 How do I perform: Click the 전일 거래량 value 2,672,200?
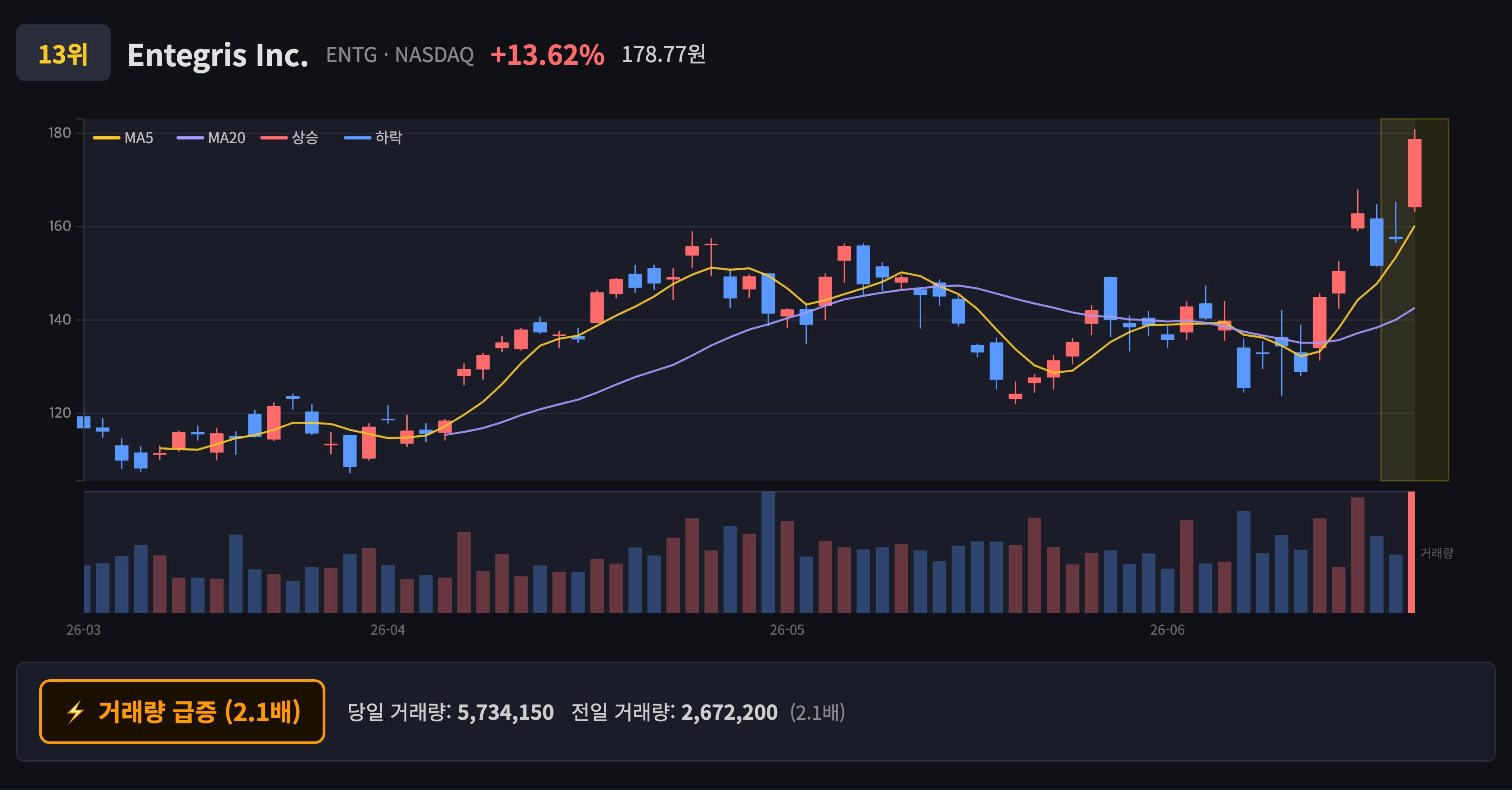729,712
